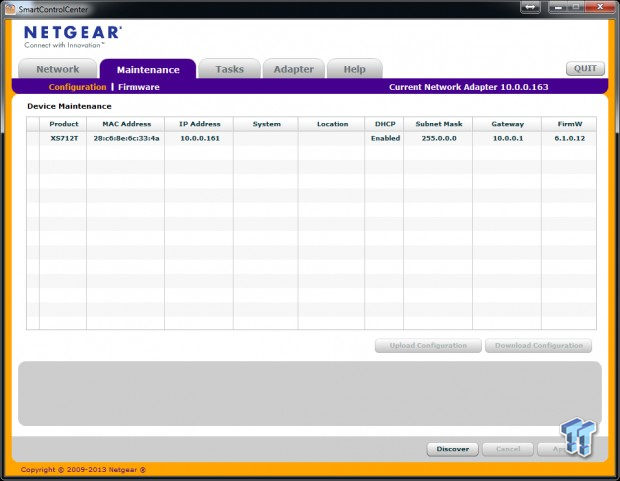Click subnet mask 255.0.0.0 cell
This screenshot has height=481, width=620.
[439, 138]
